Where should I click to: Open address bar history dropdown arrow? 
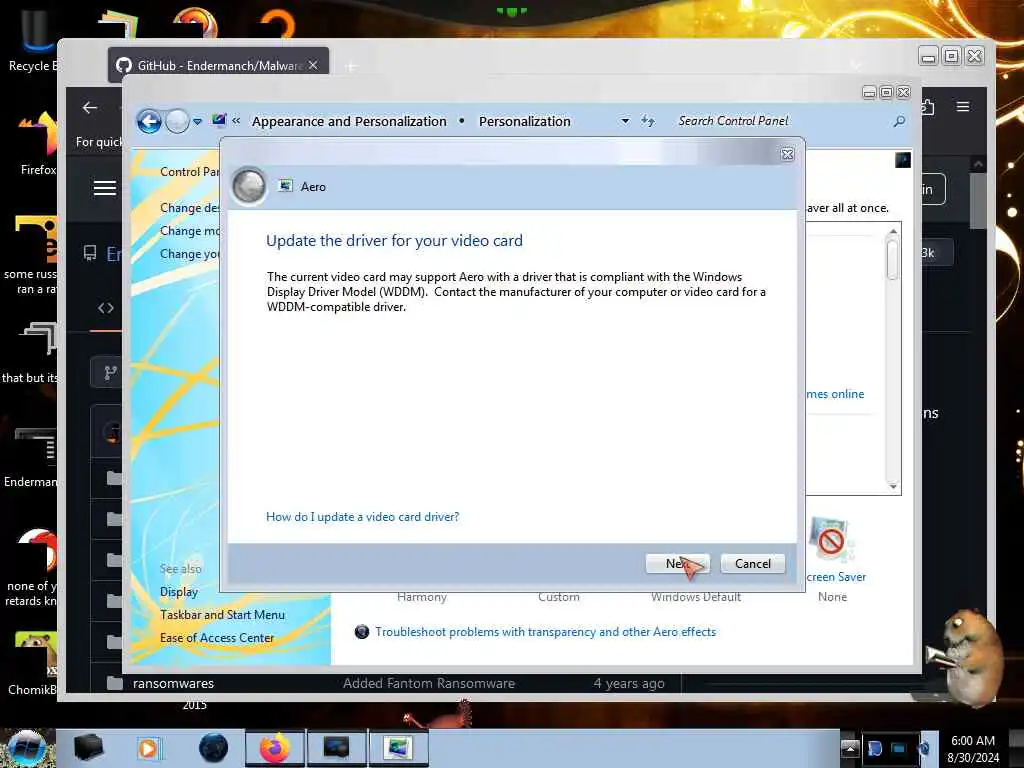[625, 121]
